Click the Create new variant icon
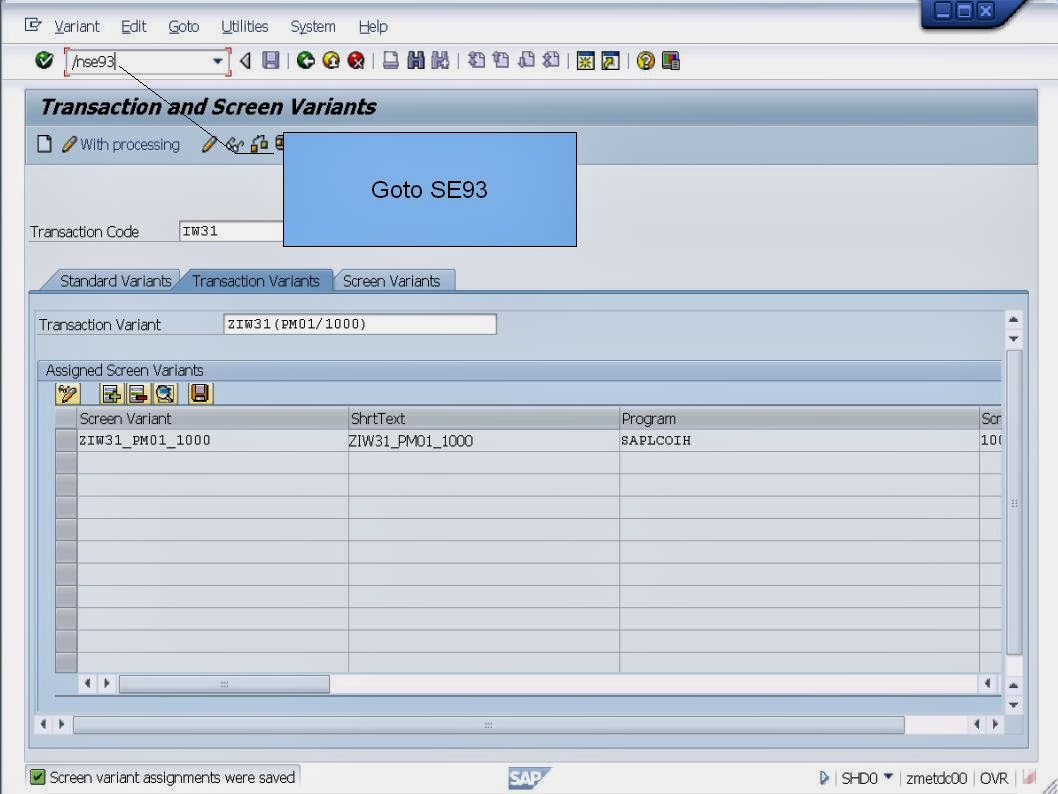 coord(45,143)
